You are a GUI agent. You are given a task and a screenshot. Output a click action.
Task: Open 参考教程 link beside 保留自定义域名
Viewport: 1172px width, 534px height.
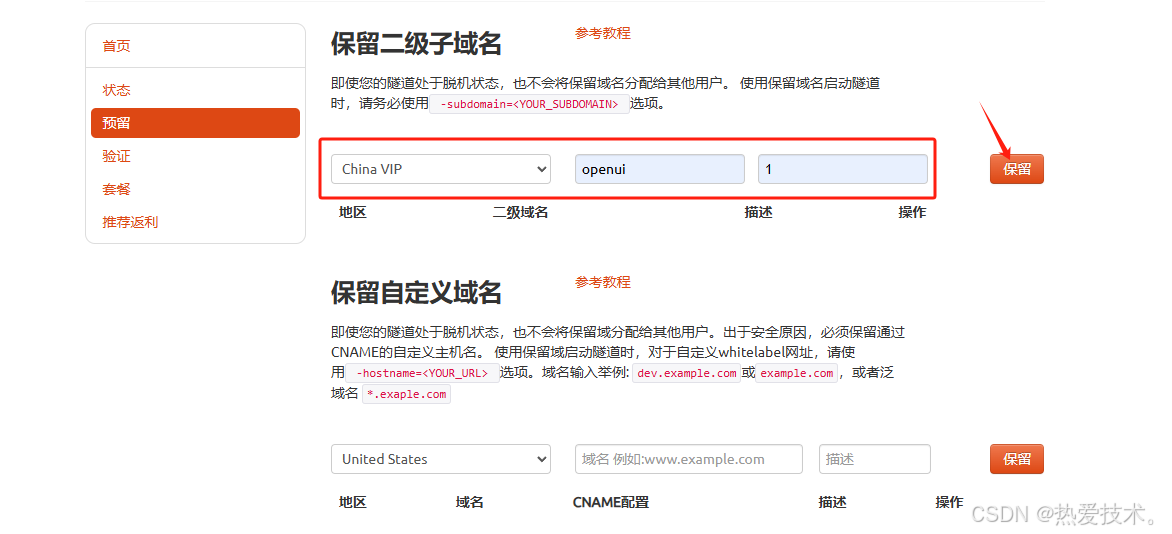[x=602, y=282]
